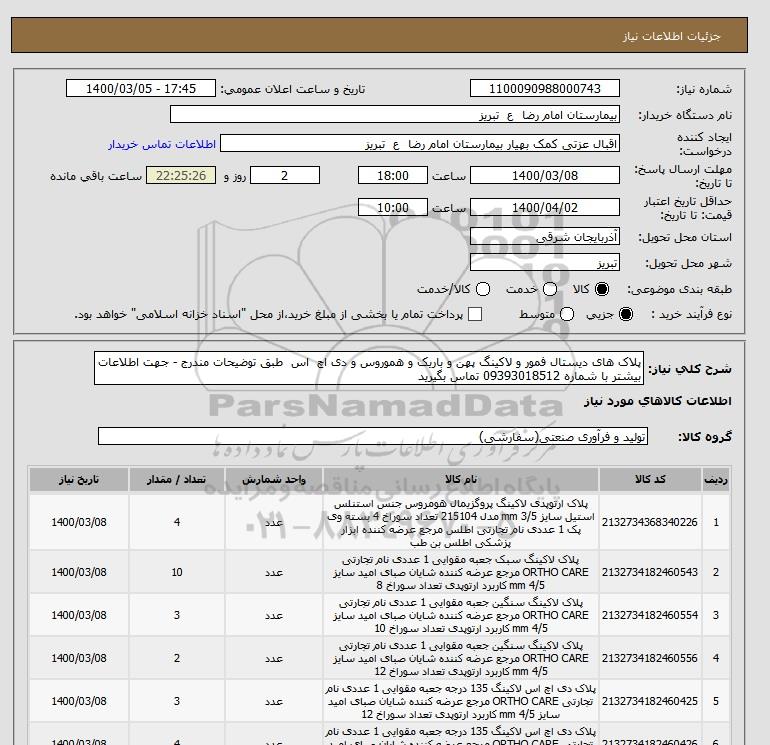The width and height of the screenshot is (770, 745).
Task: Click the row 3 item name with 10 holes
Action: 461,615
